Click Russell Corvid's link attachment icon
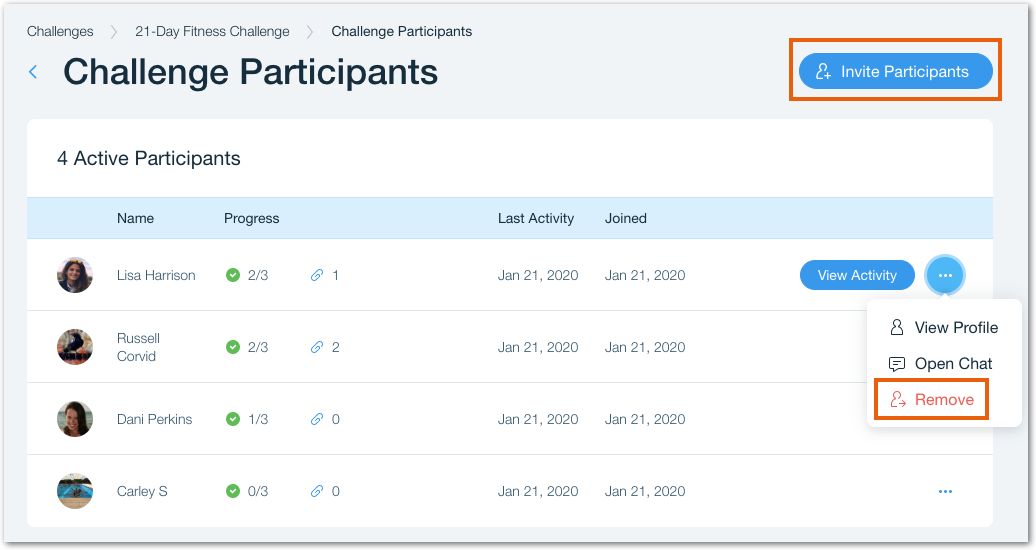The height and width of the screenshot is (550, 1036). 317,347
